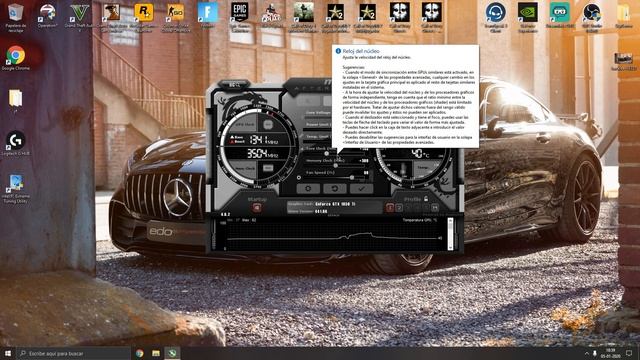Screen dimensions: 640x360
Task: Click the profile save icon
Action: pos(435,208)
